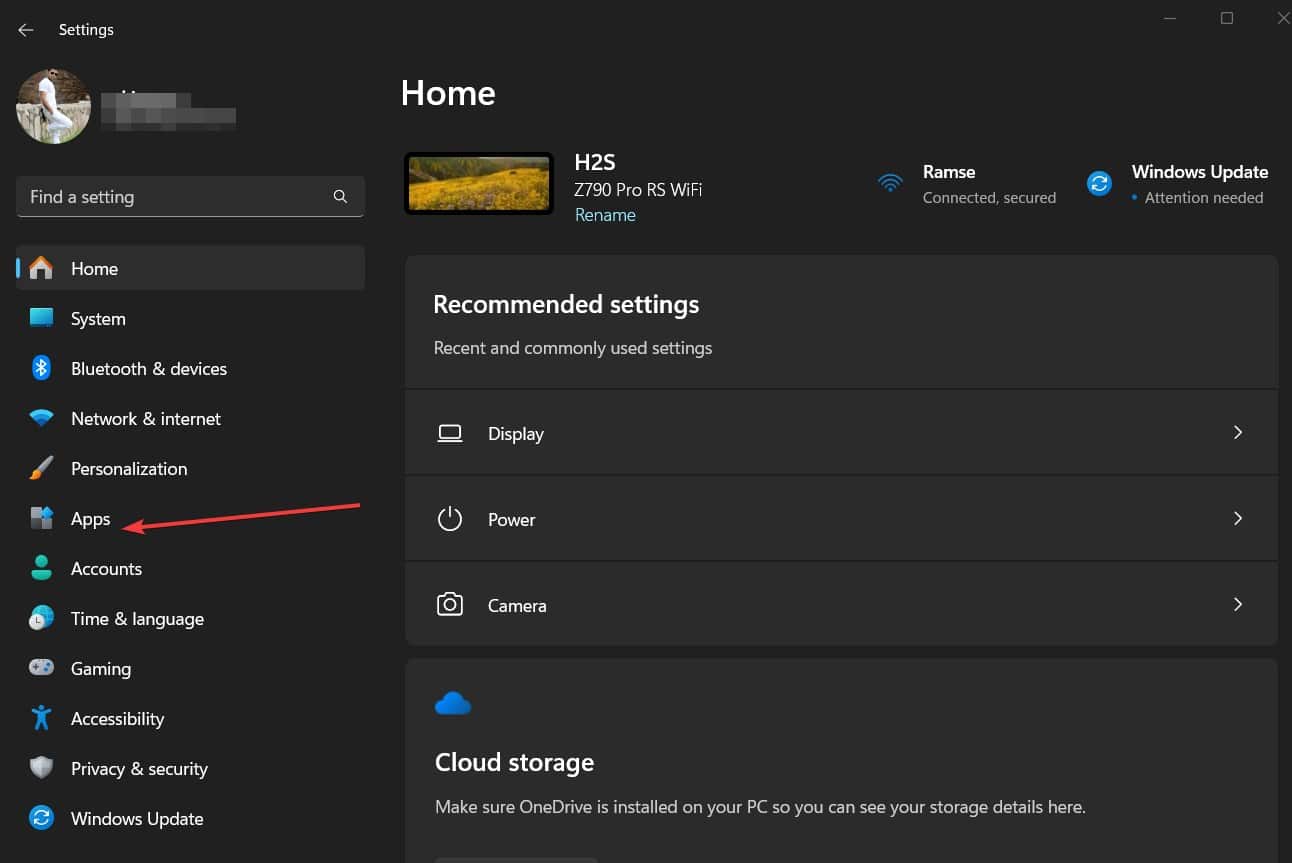This screenshot has height=863, width=1292.
Task: Click the Apps icon in sidebar
Action: pyautogui.click(x=41, y=518)
